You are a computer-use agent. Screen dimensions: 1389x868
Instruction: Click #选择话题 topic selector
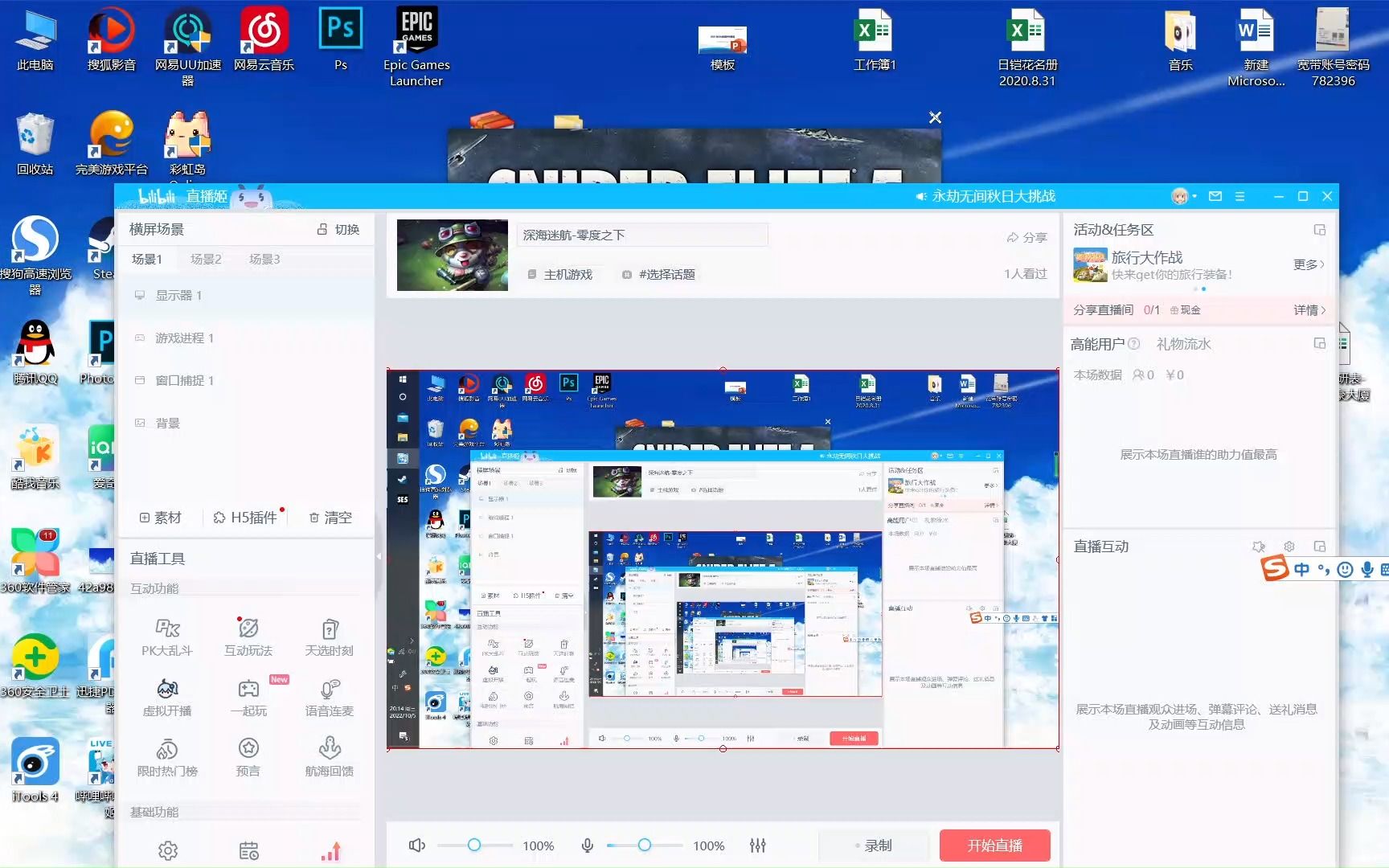[x=658, y=274]
